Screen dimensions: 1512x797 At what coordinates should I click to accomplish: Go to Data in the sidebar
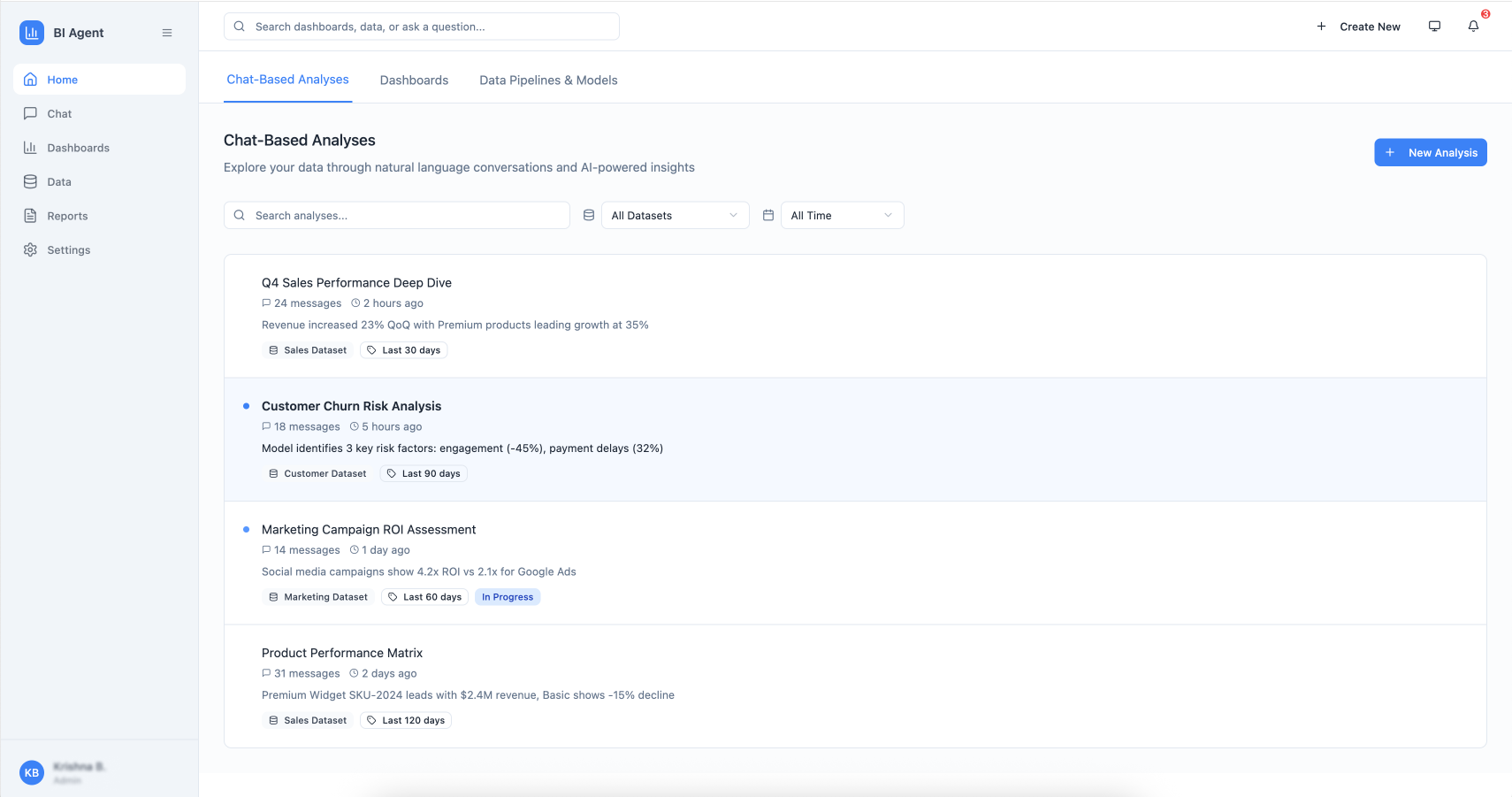(x=58, y=182)
